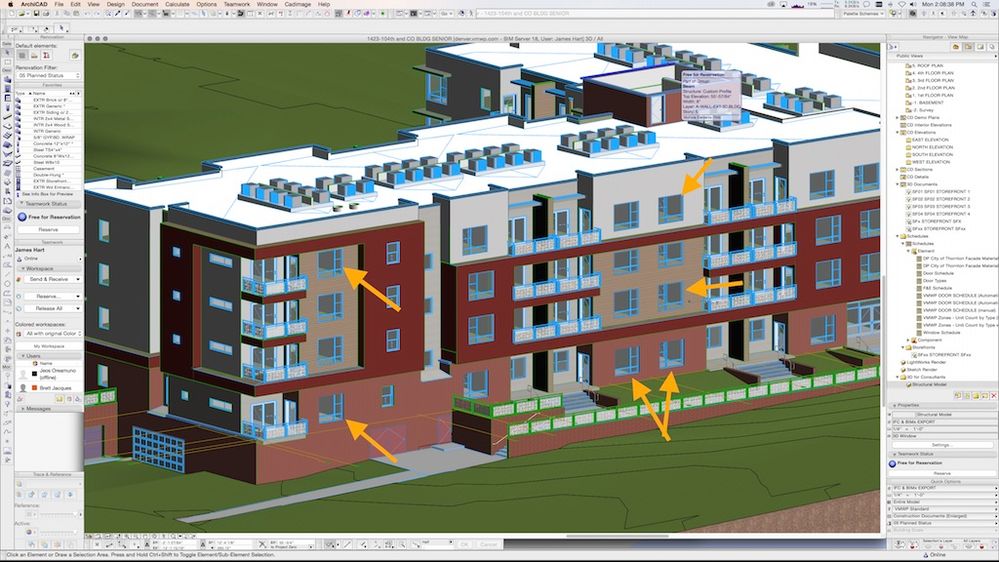Screen dimensions: 999x562
Task: Expand the CD Demo Plans folder
Action: tap(898, 118)
